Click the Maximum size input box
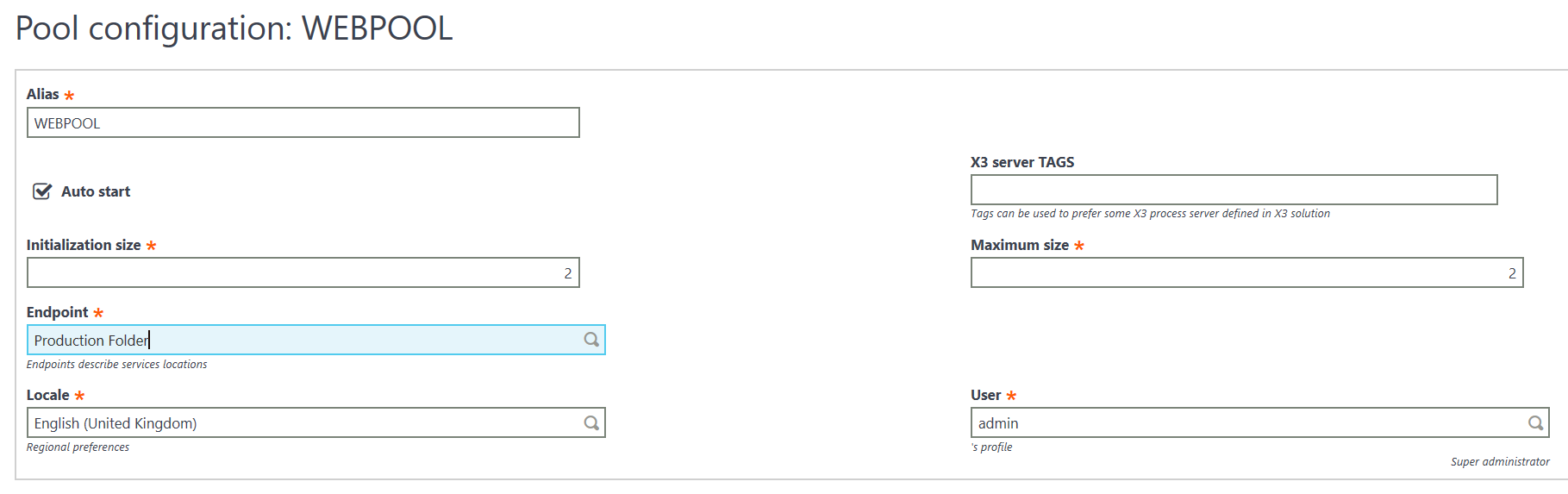Viewport: 1568px width, 494px height. (1246, 272)
